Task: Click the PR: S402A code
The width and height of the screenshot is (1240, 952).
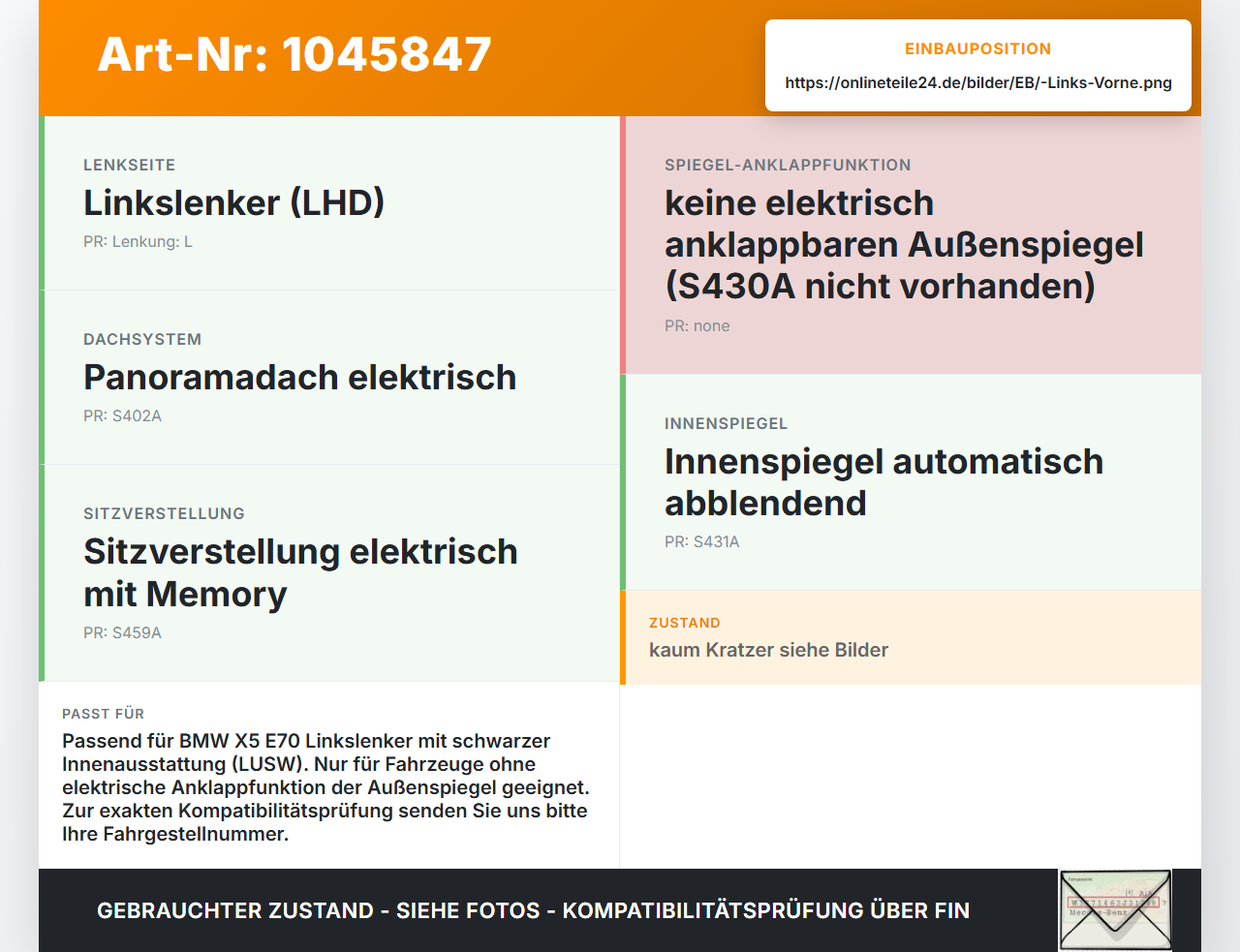Action: 122,416
